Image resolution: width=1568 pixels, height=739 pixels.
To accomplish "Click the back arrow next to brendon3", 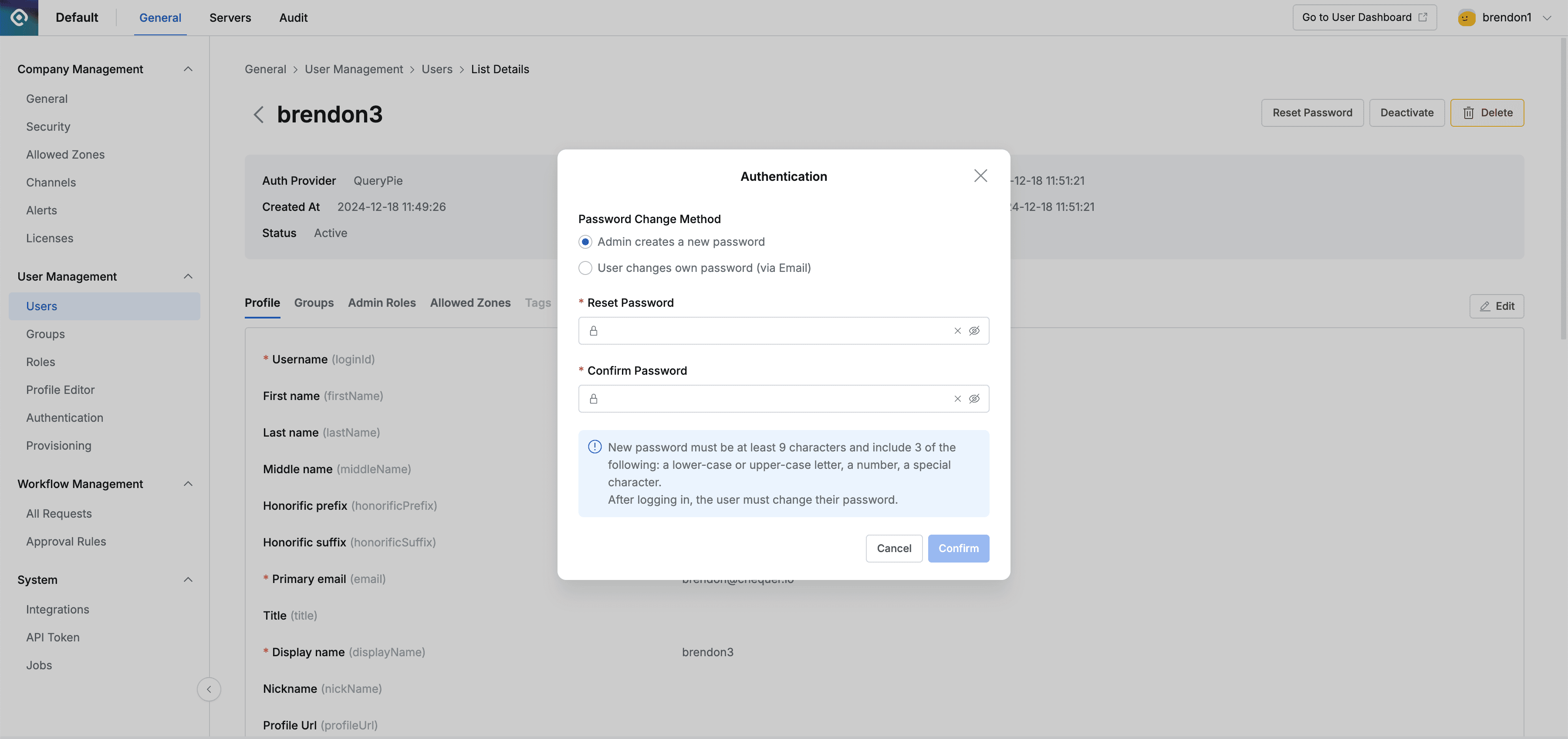I will tap(258, 115).
